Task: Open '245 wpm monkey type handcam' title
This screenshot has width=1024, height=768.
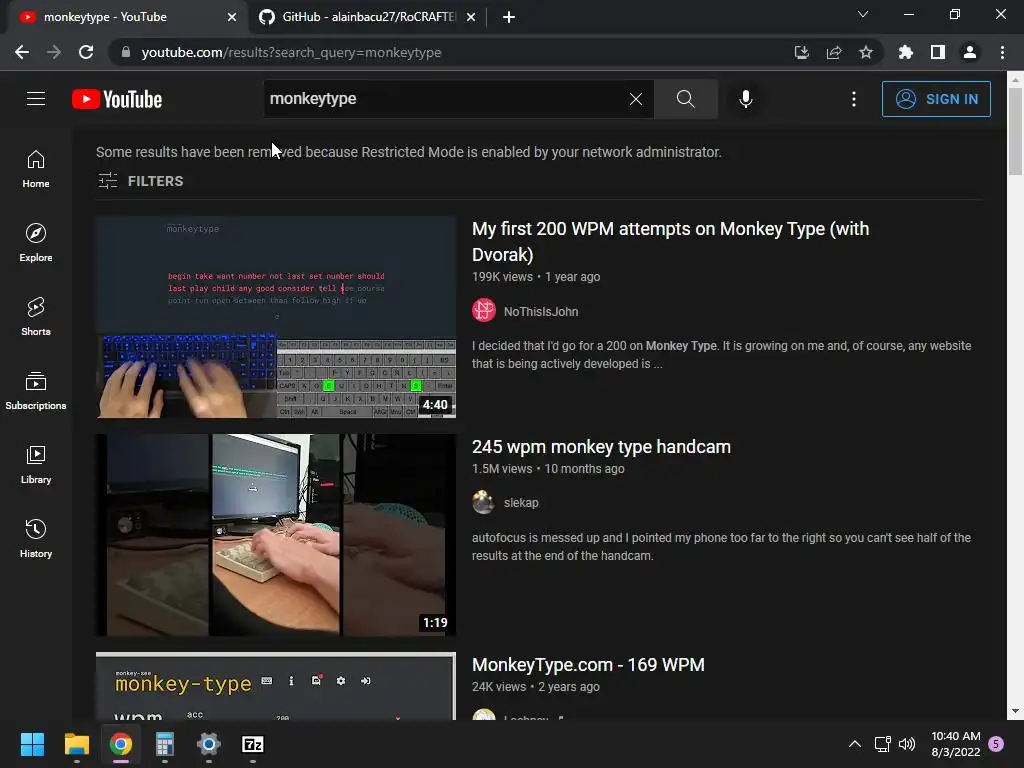Action: point(601,447)
